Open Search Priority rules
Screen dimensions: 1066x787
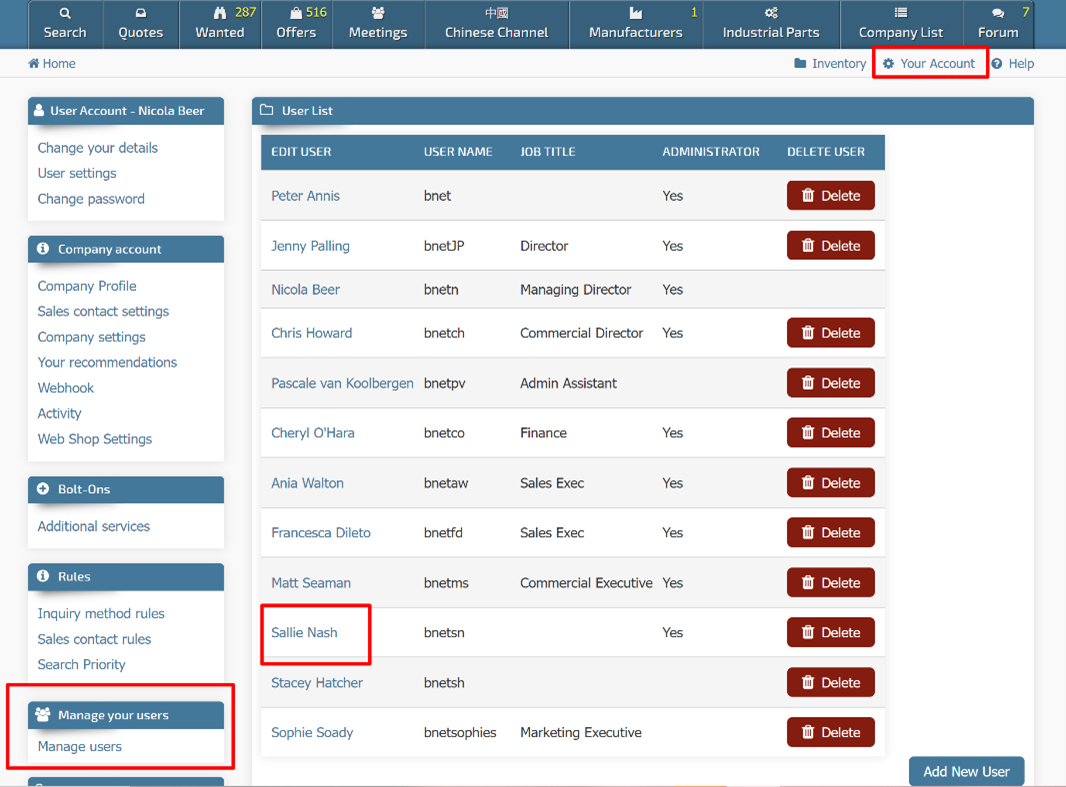82,665
